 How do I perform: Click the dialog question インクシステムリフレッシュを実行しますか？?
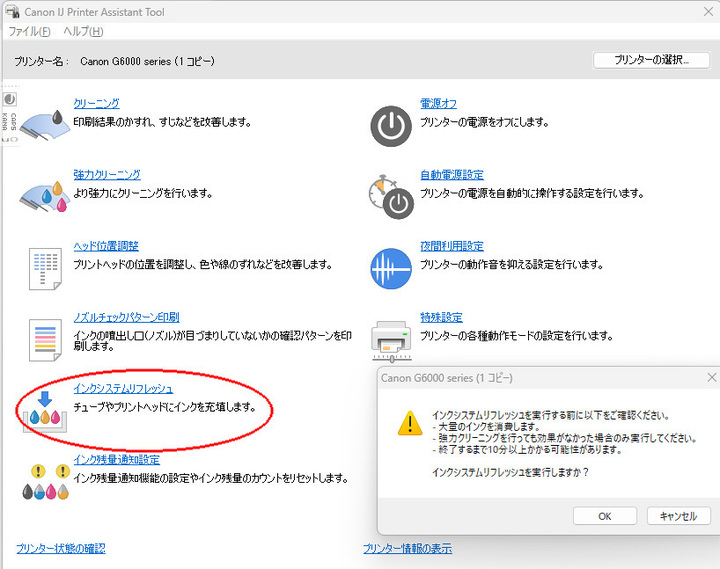coord(510,472)
